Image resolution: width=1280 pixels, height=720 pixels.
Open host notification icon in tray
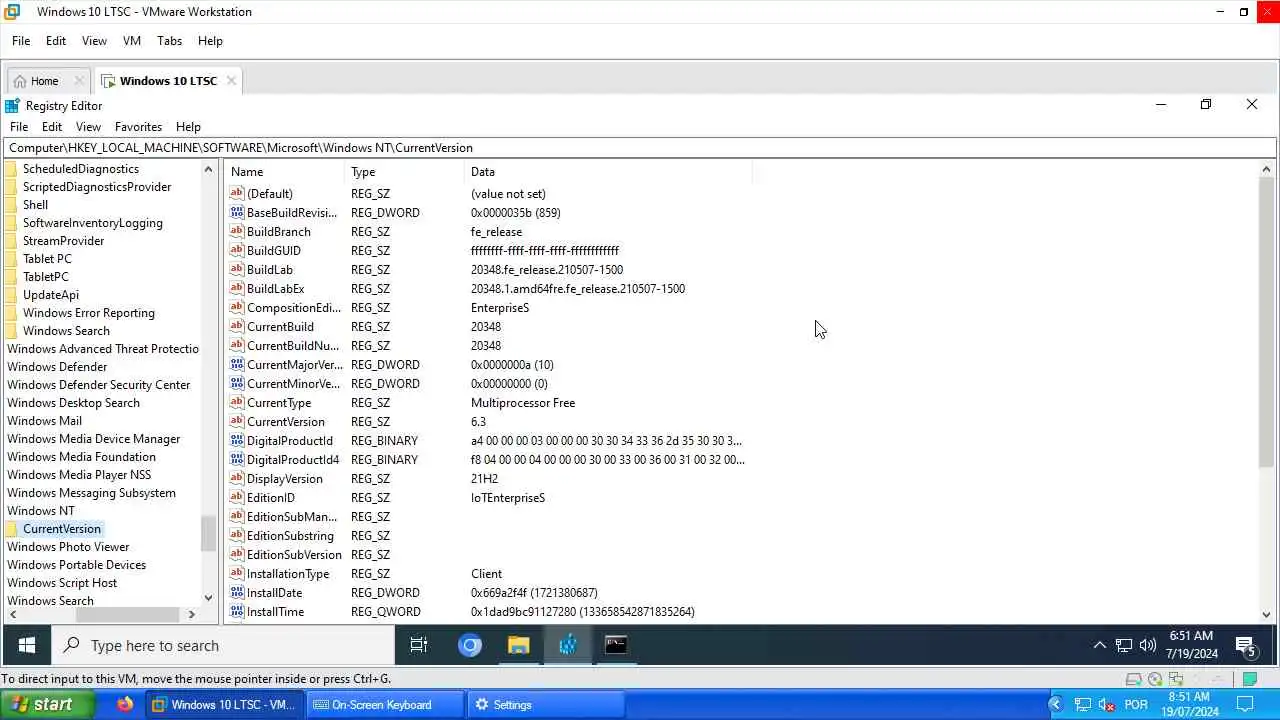tap(1246, 705)
